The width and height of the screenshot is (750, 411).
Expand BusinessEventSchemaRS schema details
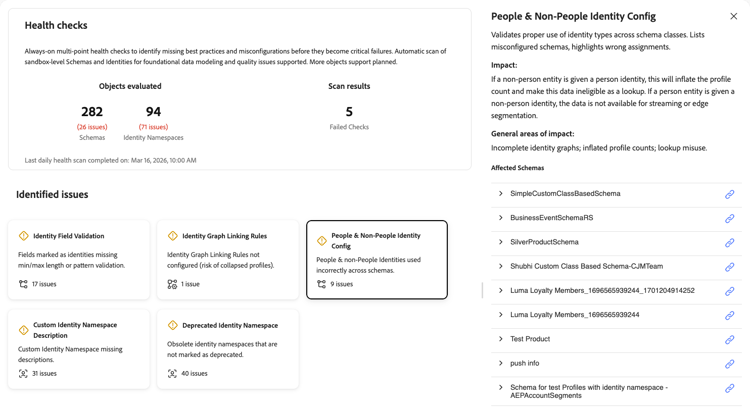click(501, 218)
